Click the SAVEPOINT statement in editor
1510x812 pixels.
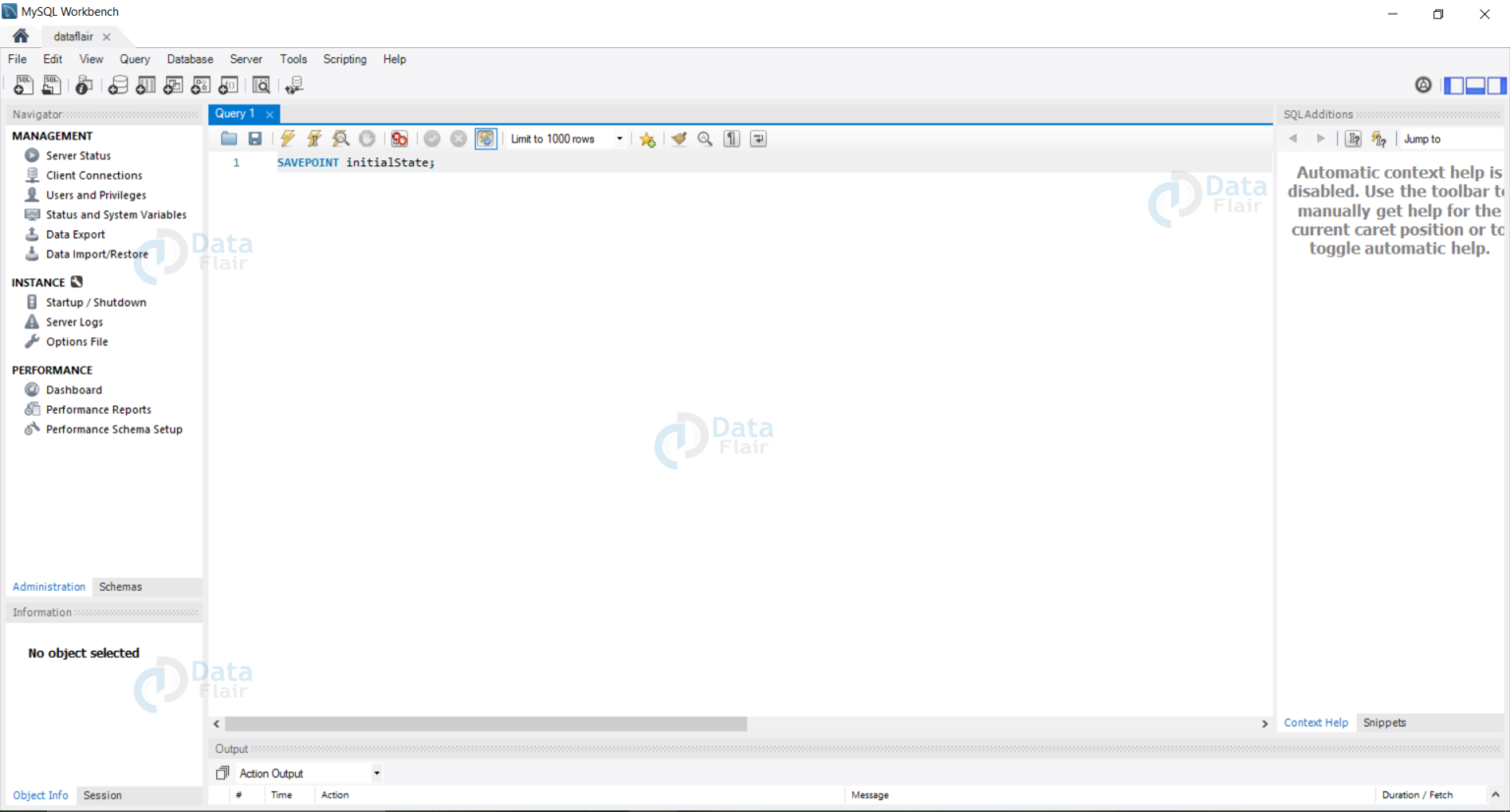[355, 162]
